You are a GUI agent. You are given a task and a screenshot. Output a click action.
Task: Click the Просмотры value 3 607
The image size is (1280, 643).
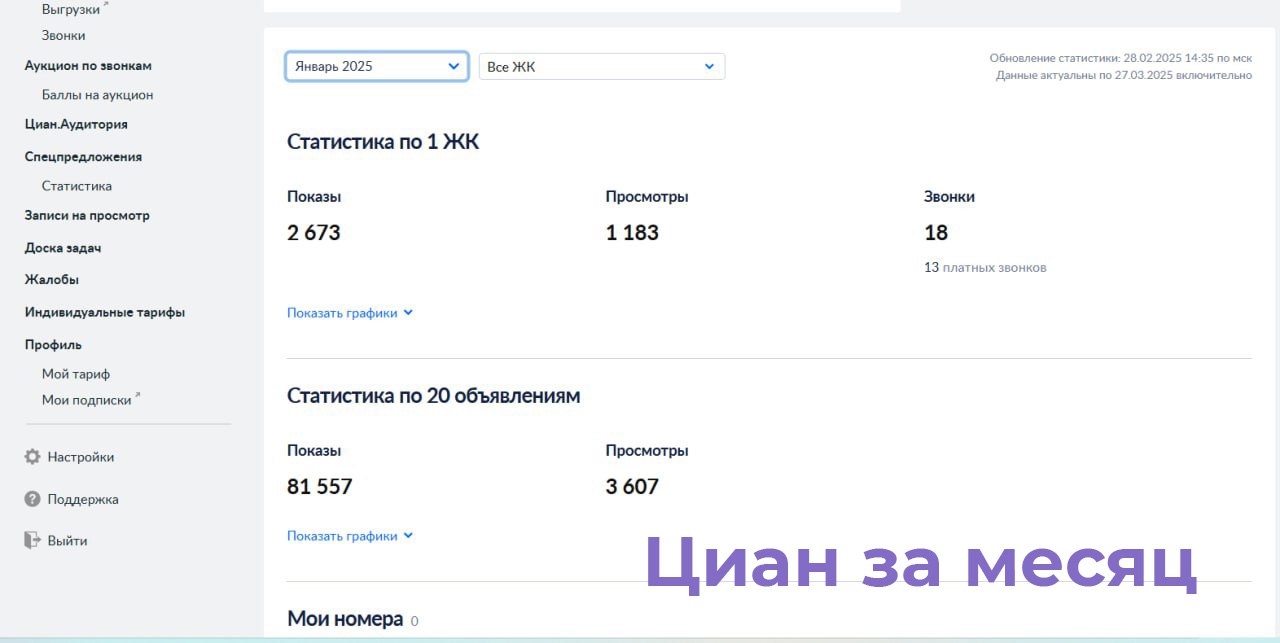632,487
